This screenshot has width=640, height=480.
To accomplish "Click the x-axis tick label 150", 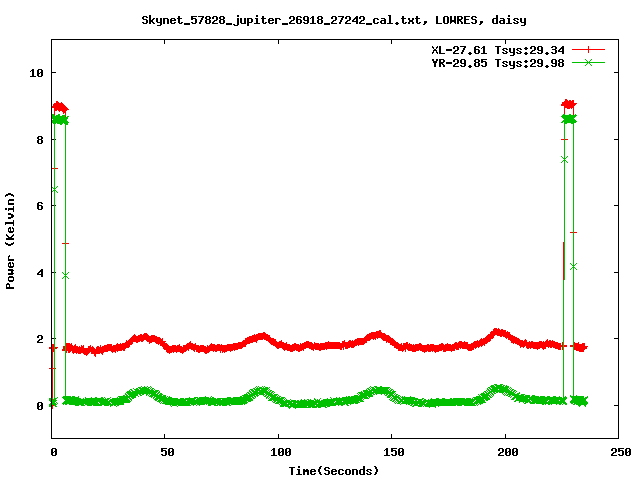I will pos(393,452).
